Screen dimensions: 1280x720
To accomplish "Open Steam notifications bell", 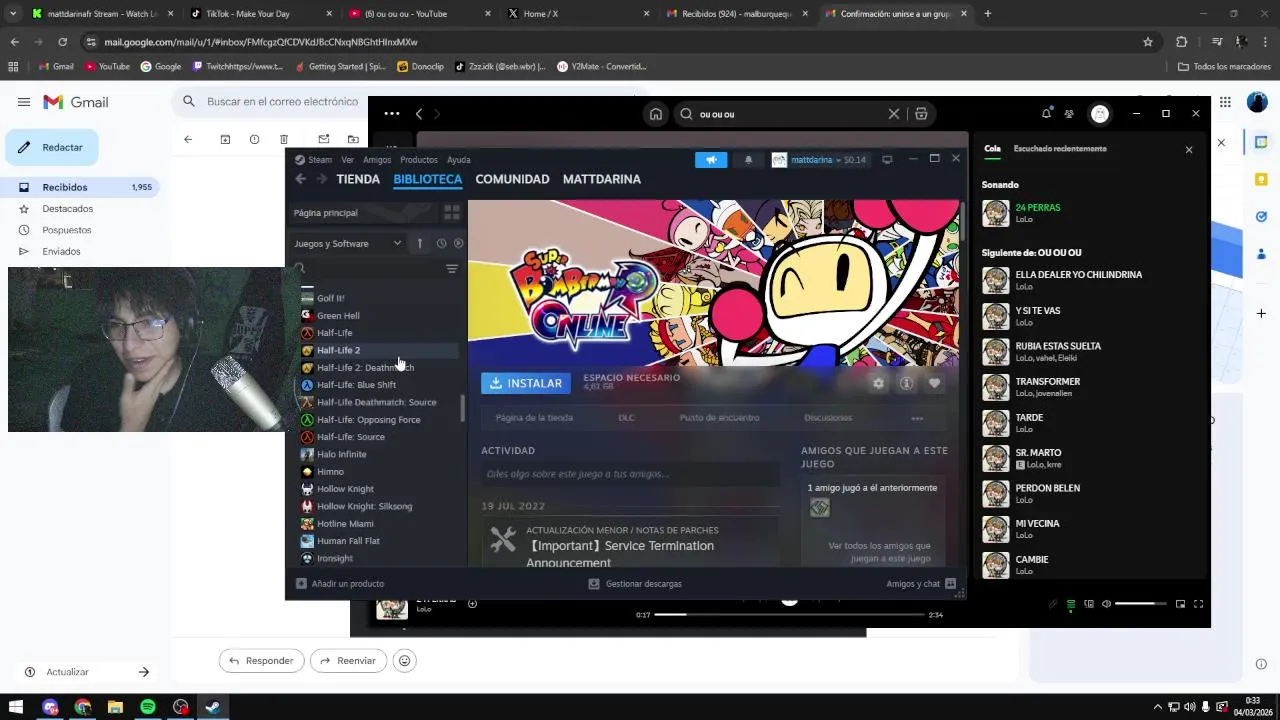I will point(748,160).
